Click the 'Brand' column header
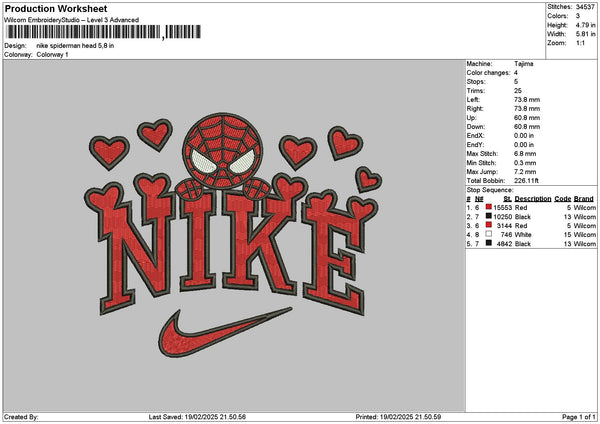The width and height of the screenshot is (600, 424). pyautogui.click(x=584, y=199)
